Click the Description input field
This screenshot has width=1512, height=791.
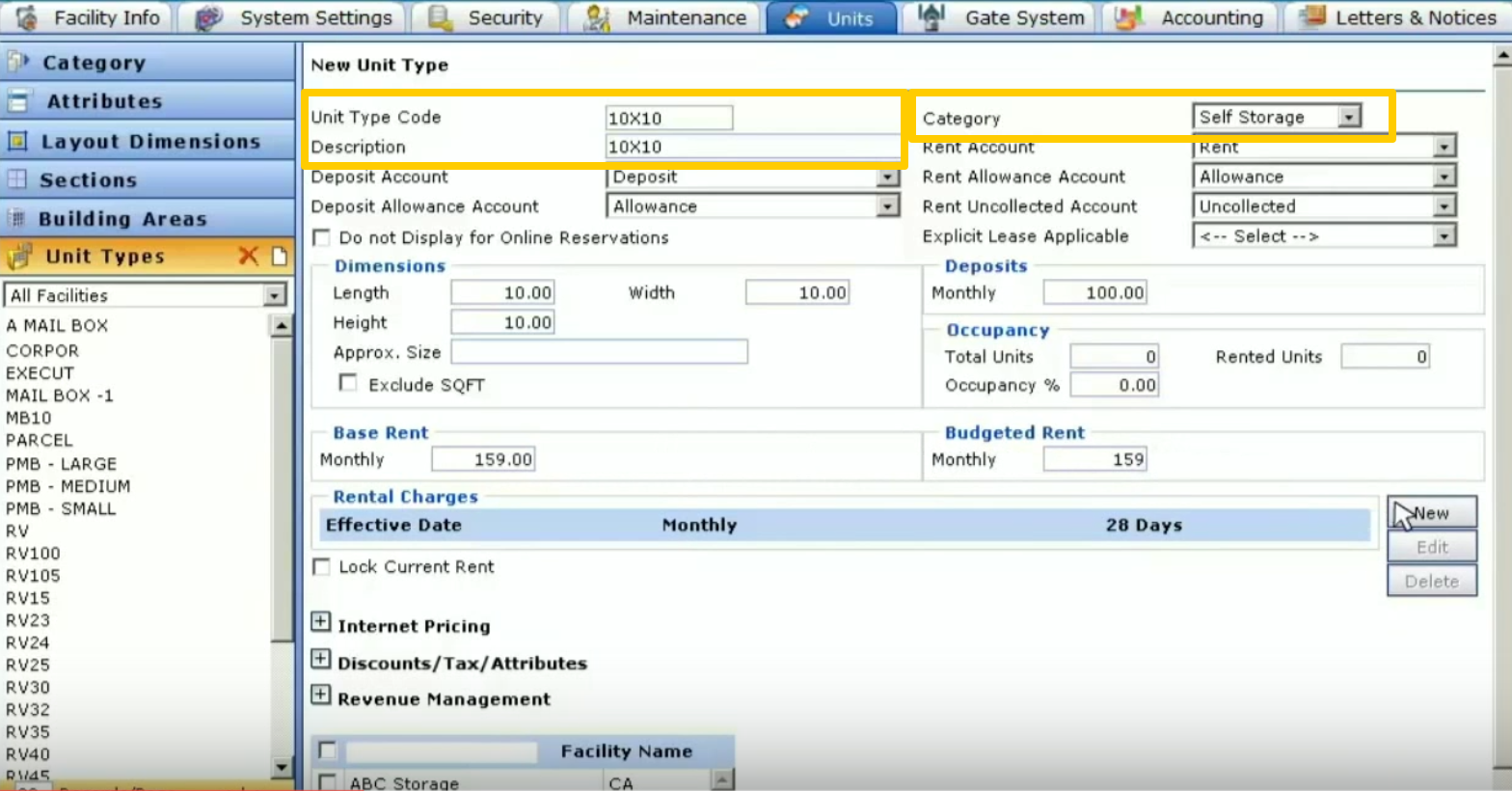click(753, 147)
